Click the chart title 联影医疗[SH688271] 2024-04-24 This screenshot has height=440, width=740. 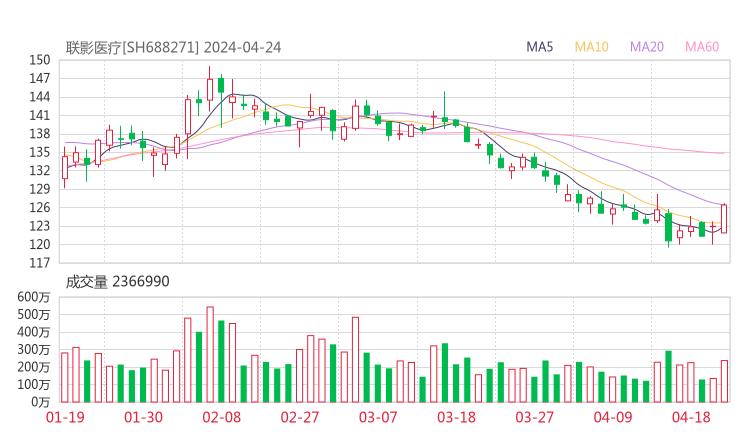(173, 48)
